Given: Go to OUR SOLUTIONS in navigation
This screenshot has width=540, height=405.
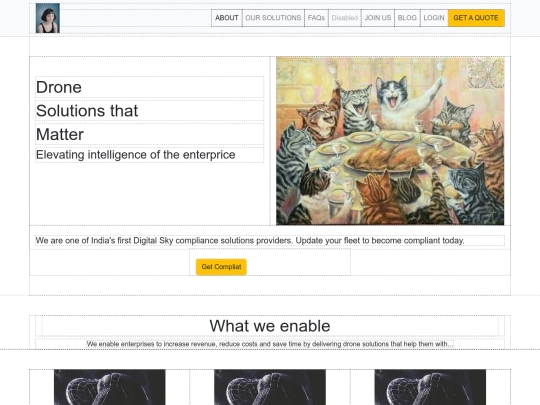Looking at the screenshot, I should [273, 18].
